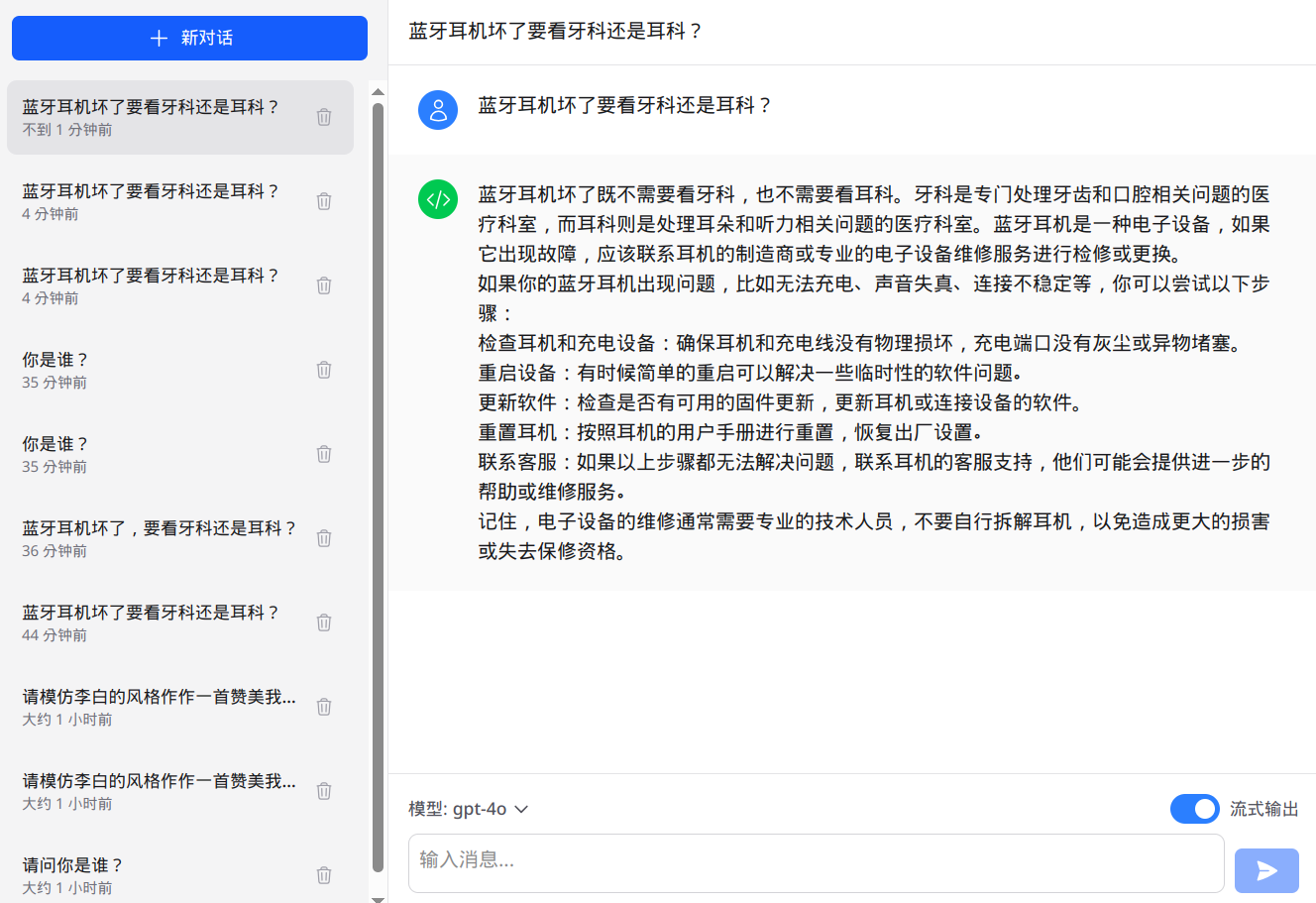The width and height of the screenshot is (1316, 903).
Task: Click the sidebar scrollbar down arrow
Action: click(x=378, y=897)
